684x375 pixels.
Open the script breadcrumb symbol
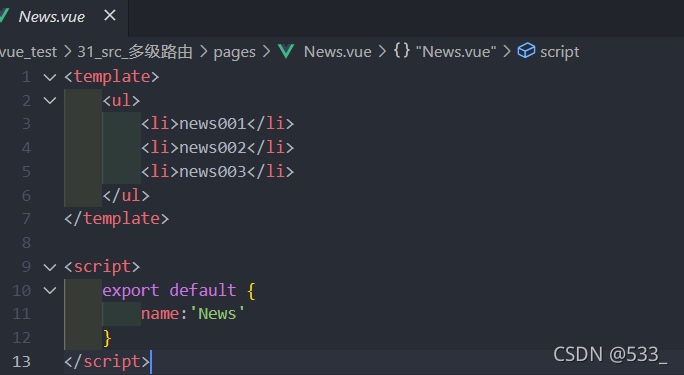click(559, 52)
